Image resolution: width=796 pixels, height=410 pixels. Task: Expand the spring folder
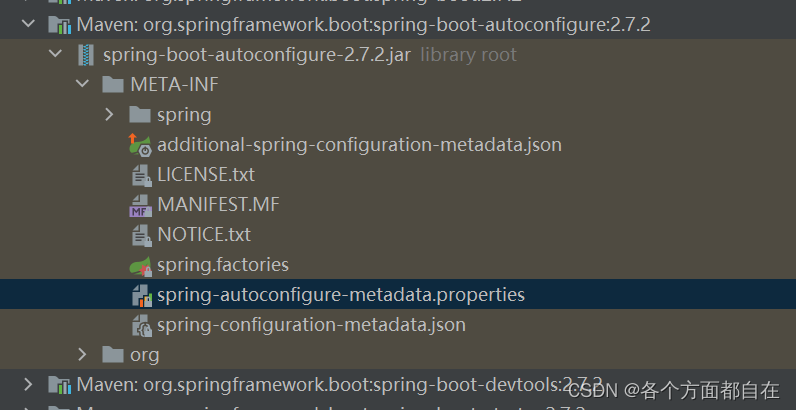tap(109, 114)
